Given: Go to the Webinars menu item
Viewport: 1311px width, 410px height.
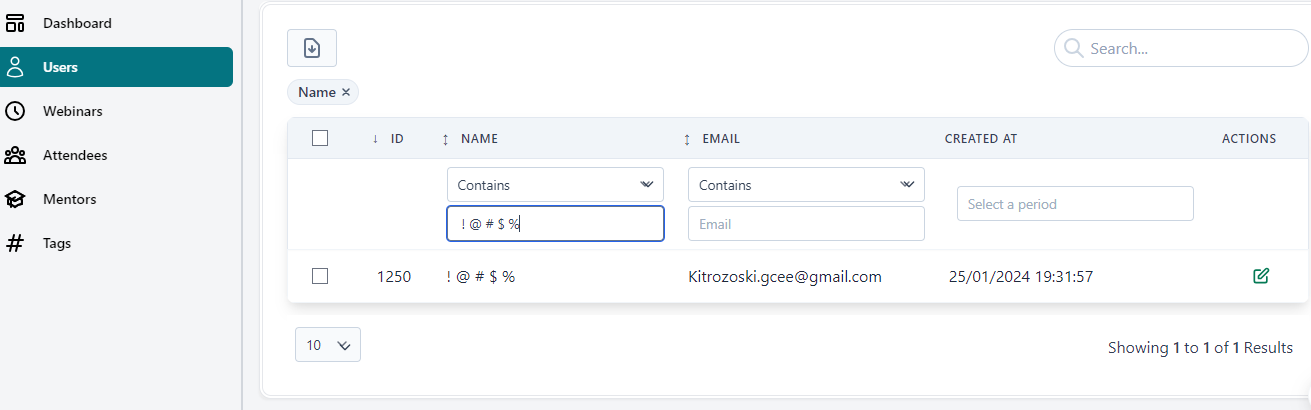Looking at the screenshot, I should 72,111.
